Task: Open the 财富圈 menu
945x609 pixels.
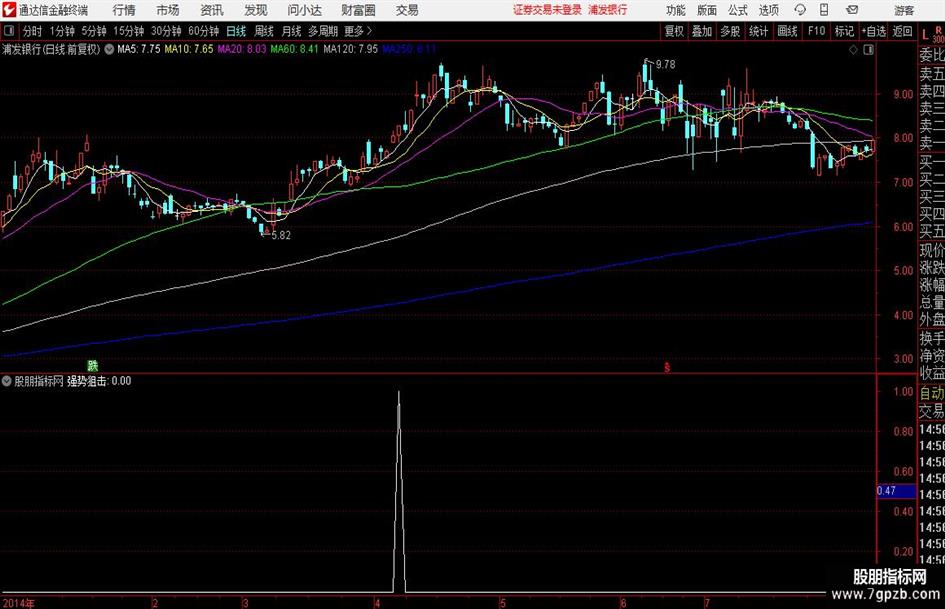Action: pyautogui.click(x=358, y=10)
